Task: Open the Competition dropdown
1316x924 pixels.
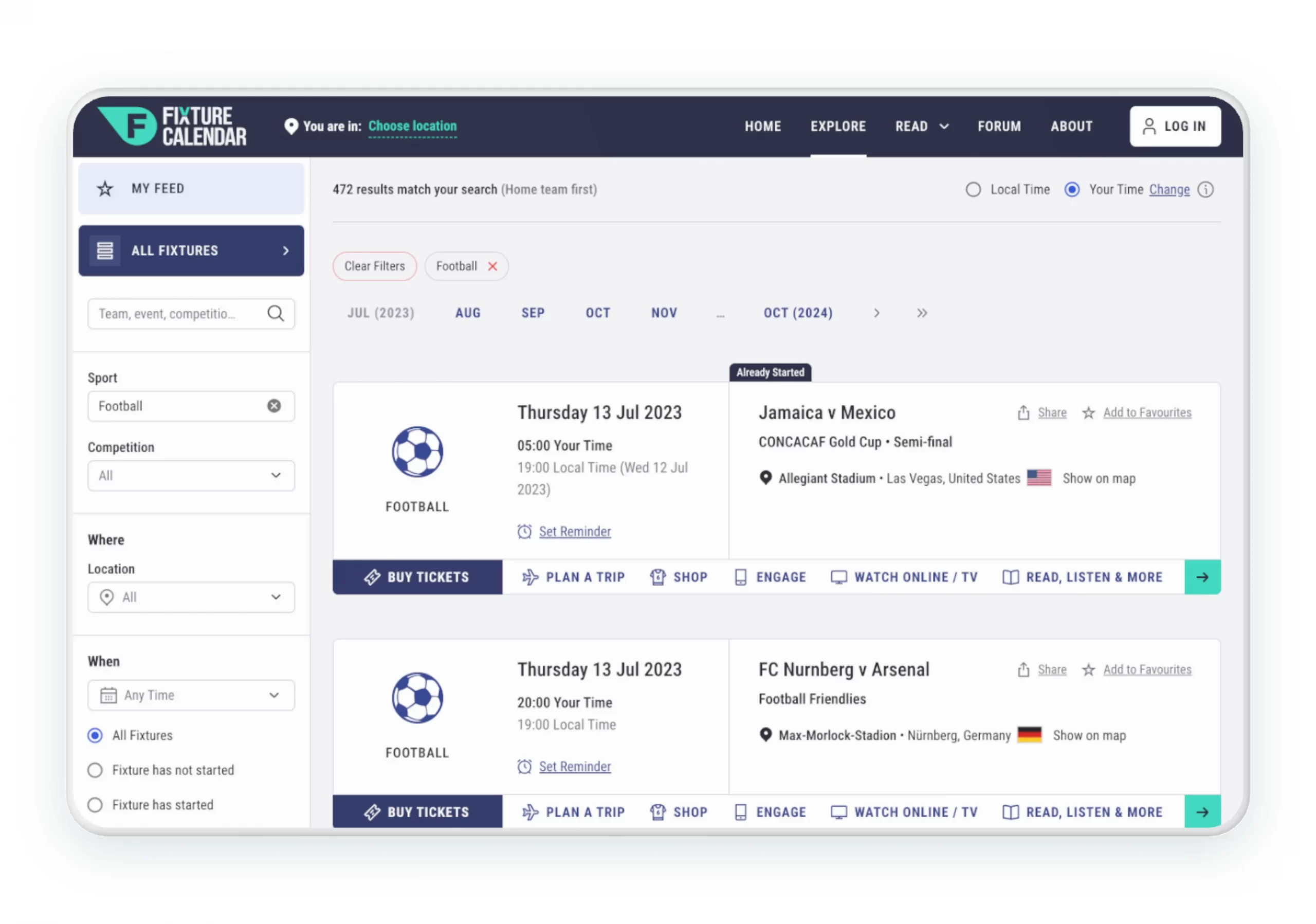Action: (191, 476)
